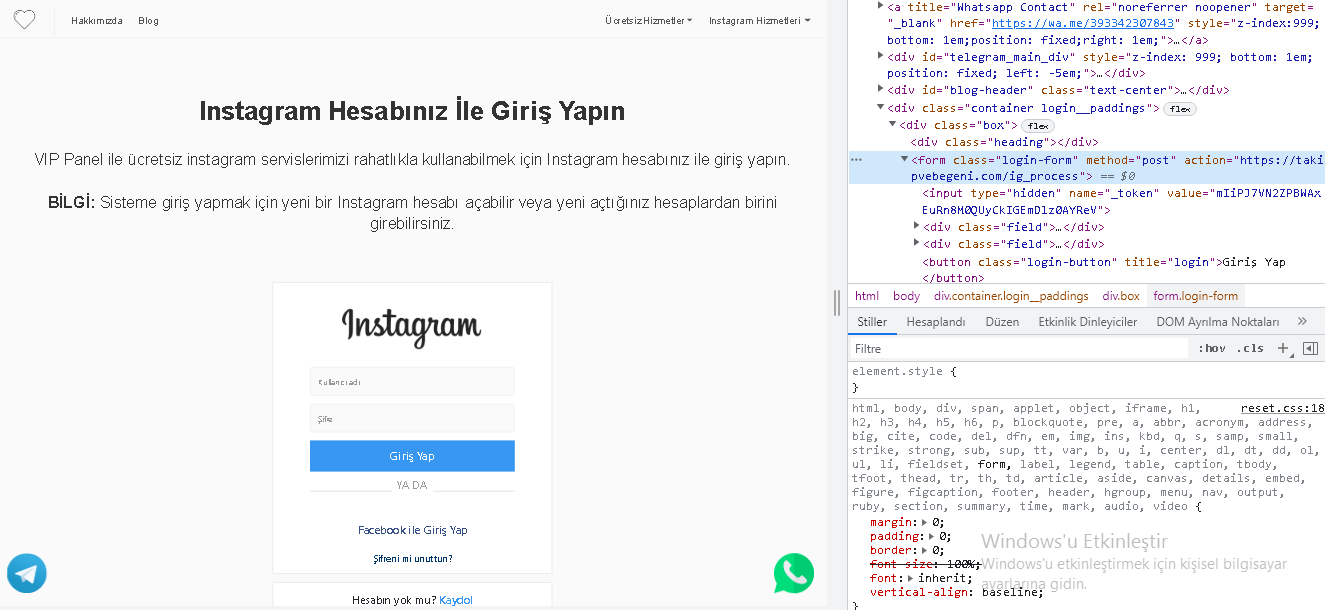The width and height of the screenshot is (1325, 610).
Task: Open the Hakkımızda menu item
Action: point(97,20)
